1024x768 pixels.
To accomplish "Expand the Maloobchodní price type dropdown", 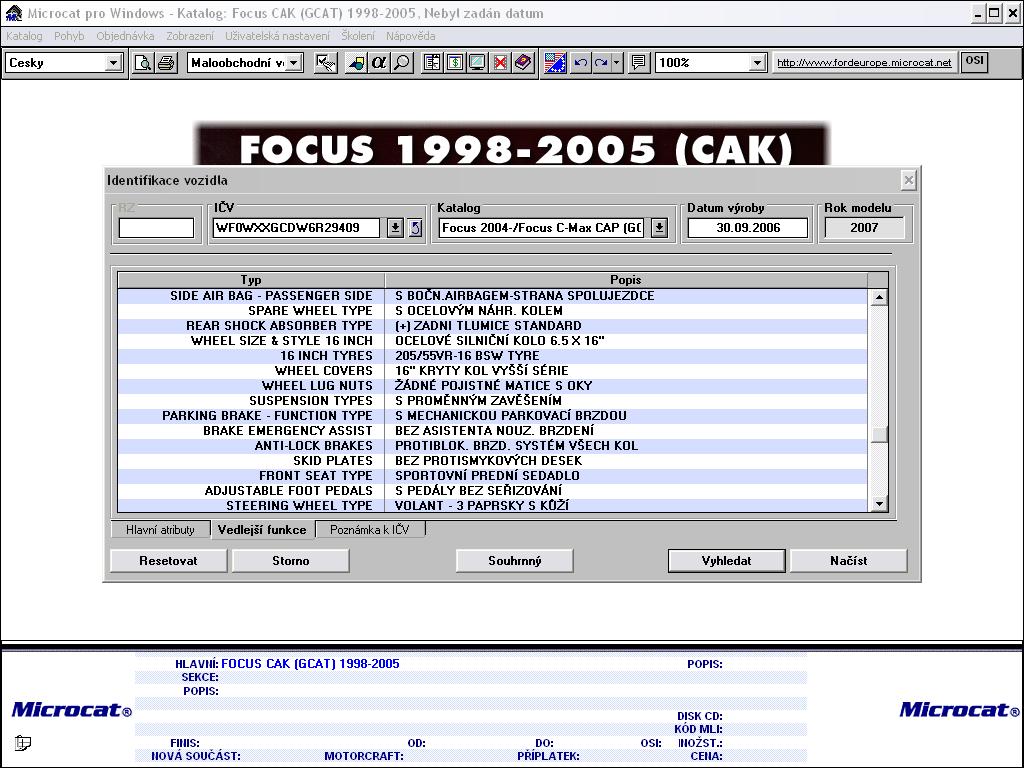I will tap(295, 63).
